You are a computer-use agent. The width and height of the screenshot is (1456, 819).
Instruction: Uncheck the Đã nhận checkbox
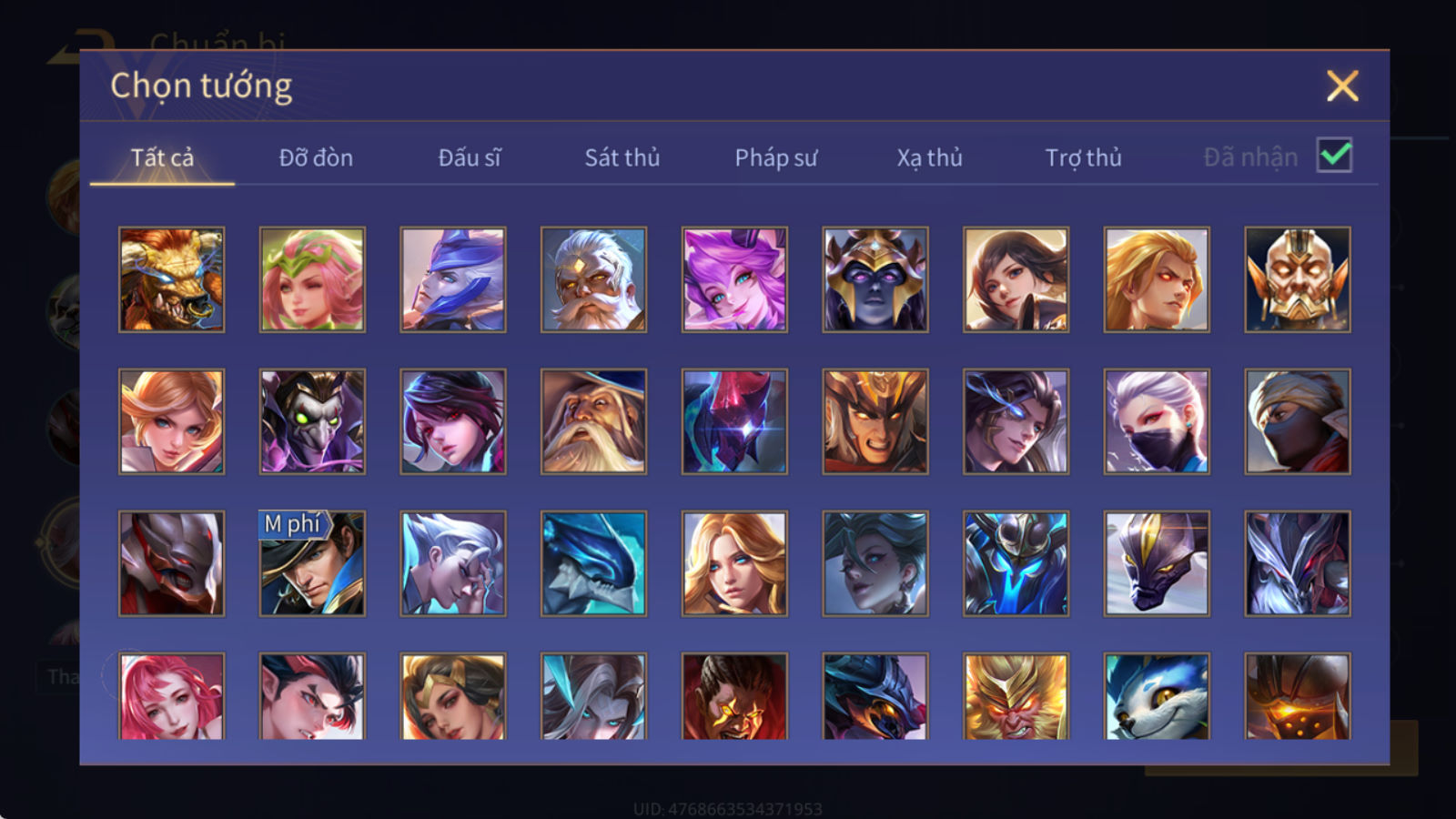[1334, 156]
